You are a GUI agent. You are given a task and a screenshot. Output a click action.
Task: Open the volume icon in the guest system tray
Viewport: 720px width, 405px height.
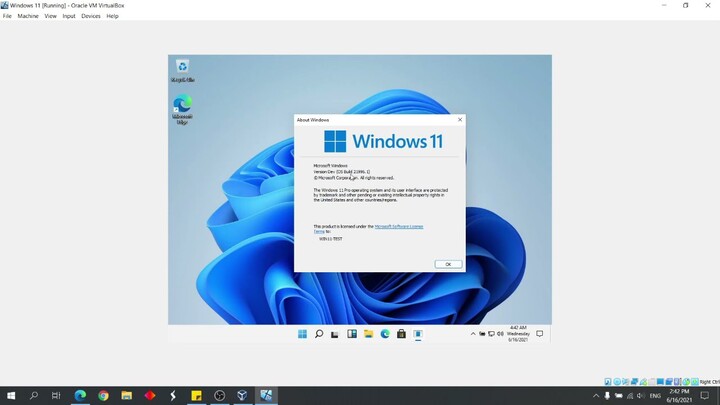(x=500, y=334)
